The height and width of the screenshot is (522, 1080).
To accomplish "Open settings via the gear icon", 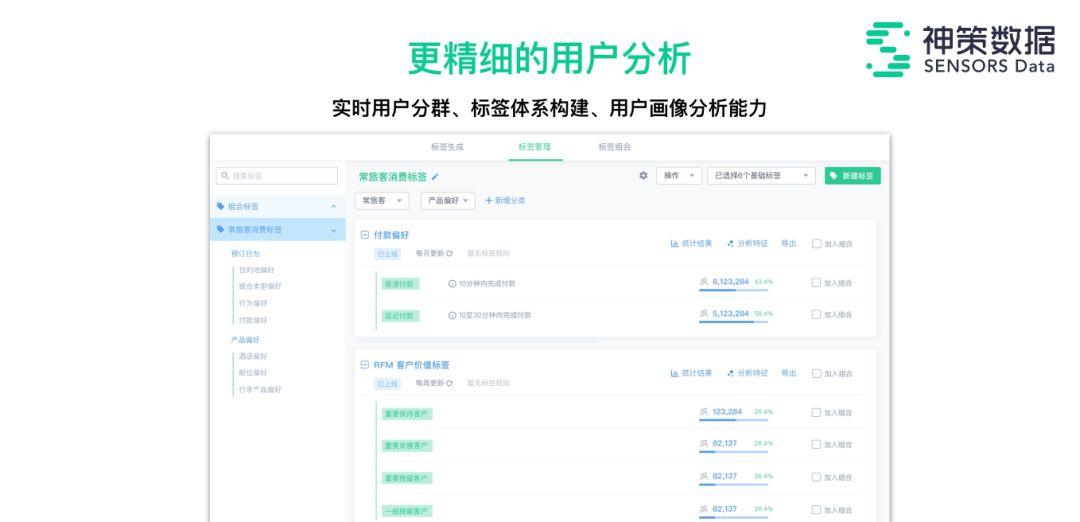I will coord(643,176).
